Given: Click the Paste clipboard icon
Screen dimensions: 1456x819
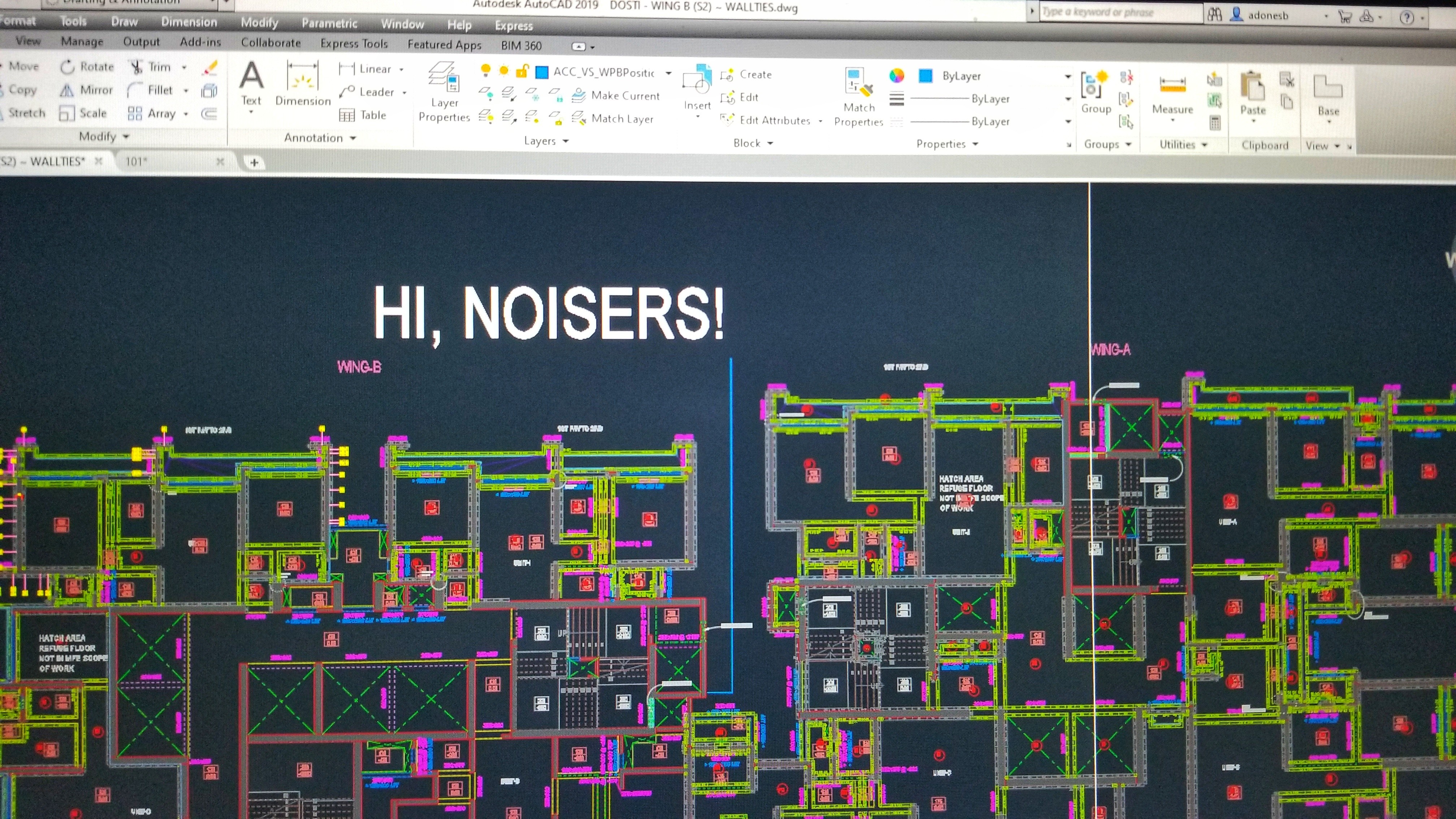Looking at the screenshot, I should coord(1253,93).
